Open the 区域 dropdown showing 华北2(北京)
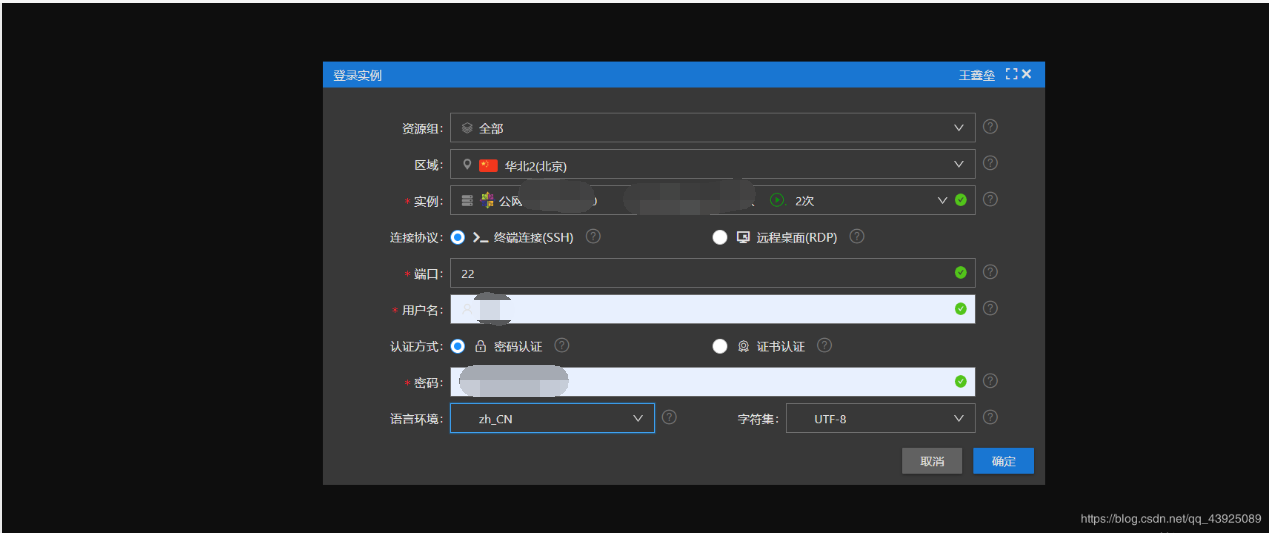Screen dimensions: 1269x533 [x=712, y=164]
